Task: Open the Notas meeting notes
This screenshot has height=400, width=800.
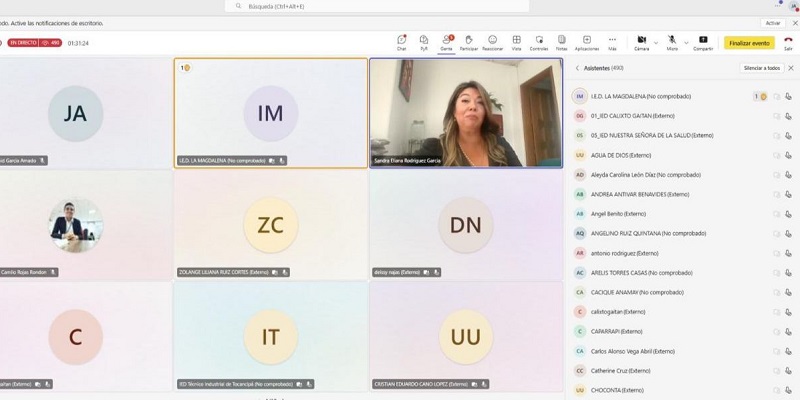Action: point(562,42)
